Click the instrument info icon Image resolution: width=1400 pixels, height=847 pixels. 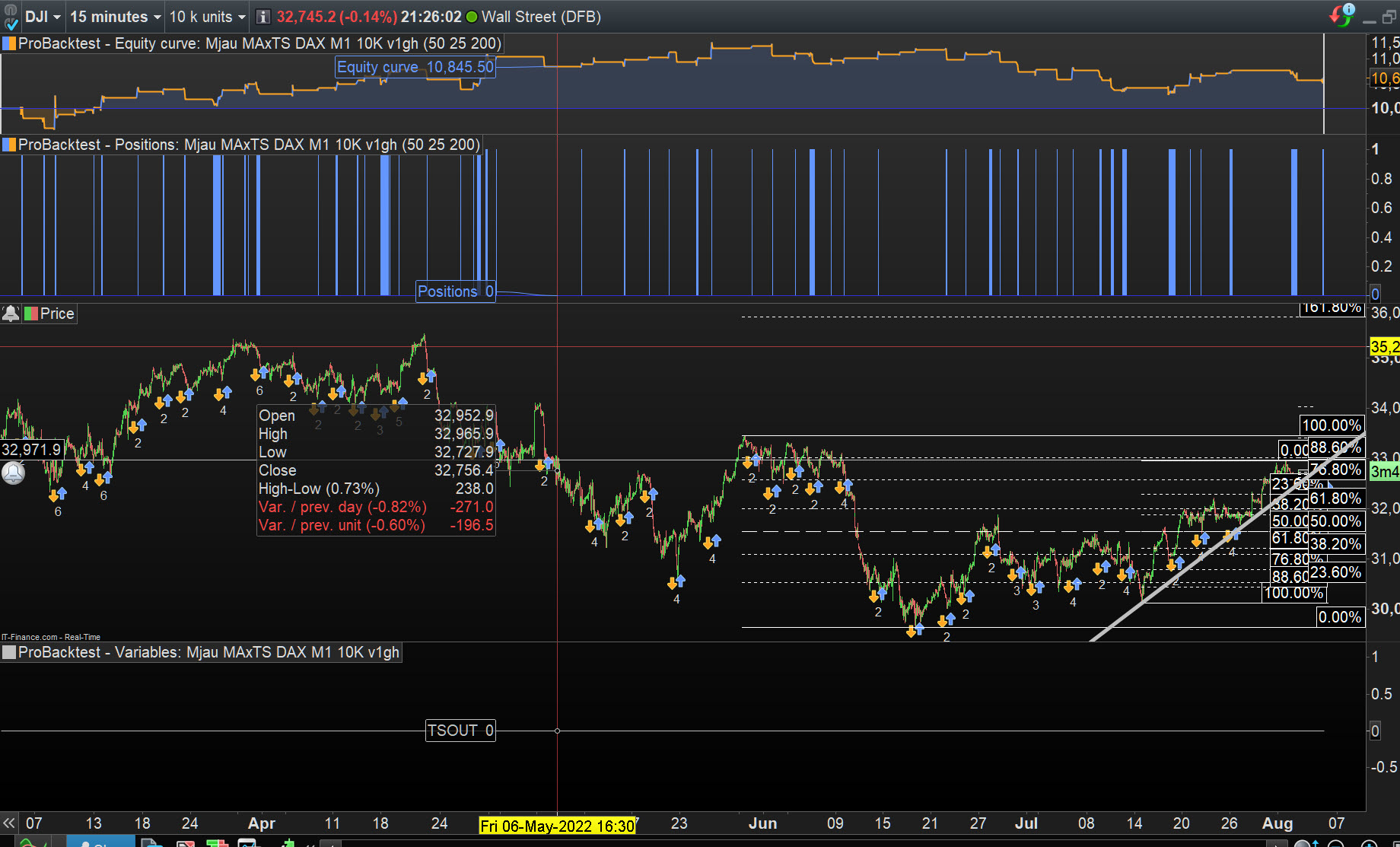[x=262, y=17]
